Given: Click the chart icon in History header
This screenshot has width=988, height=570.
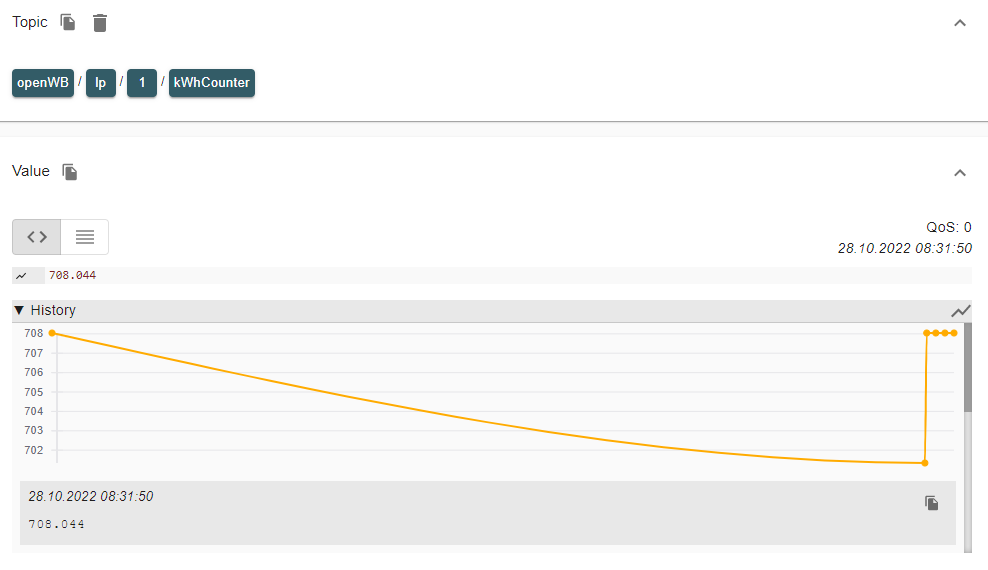Looking at the screenshot, I should click(961, 311).
